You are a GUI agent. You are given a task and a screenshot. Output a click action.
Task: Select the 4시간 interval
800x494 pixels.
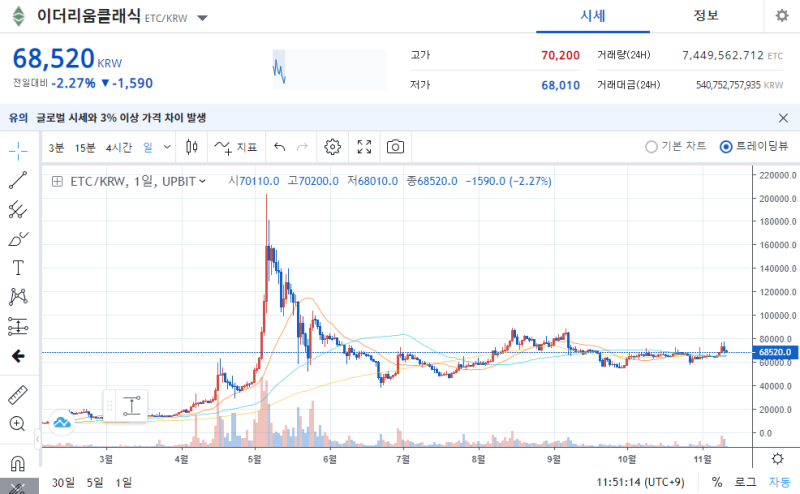118,147
